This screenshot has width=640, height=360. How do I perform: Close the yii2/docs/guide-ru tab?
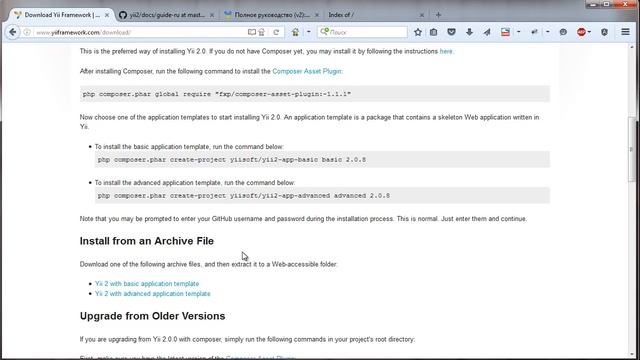point(212,15)
